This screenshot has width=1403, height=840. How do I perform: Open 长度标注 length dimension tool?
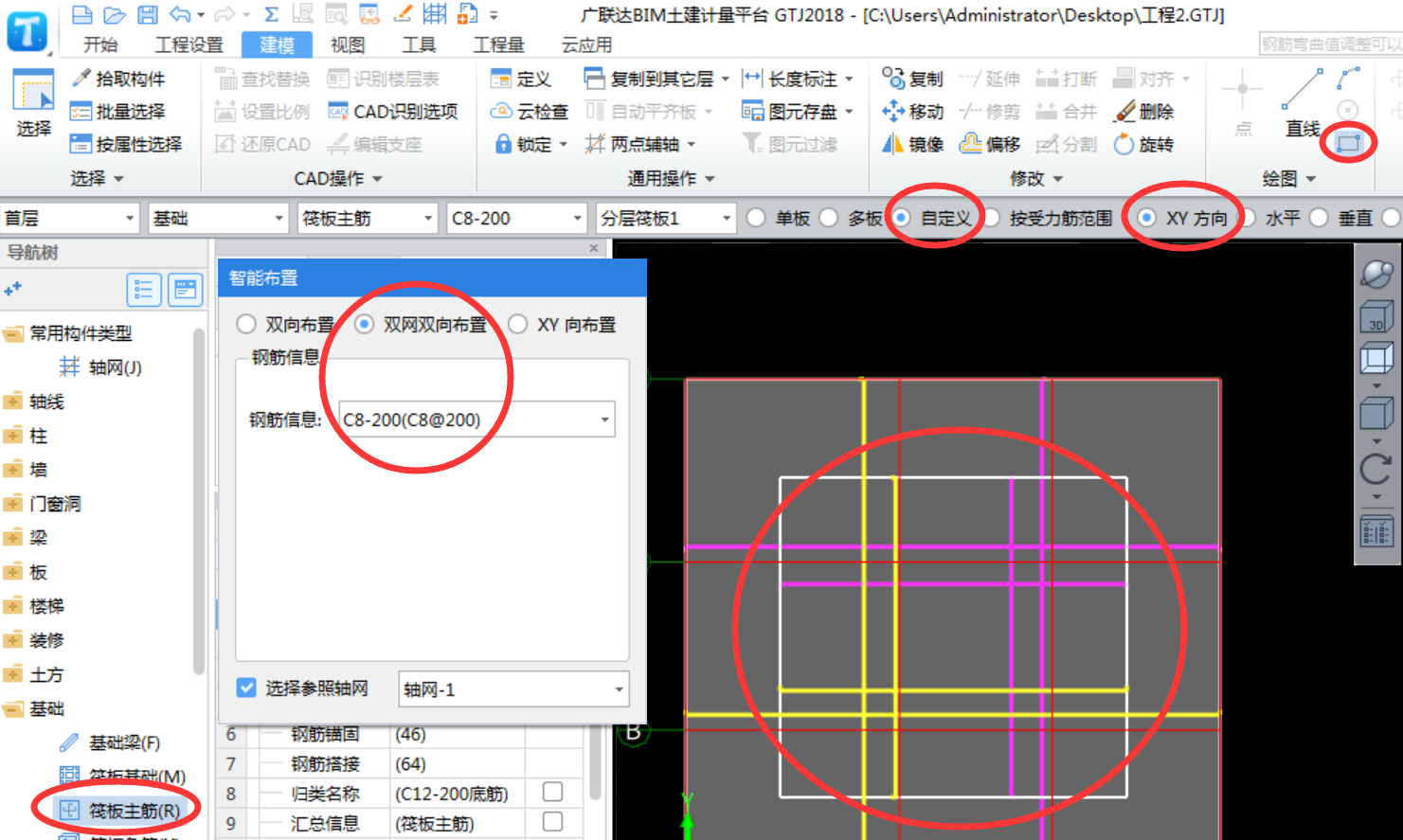tap(797, 79)
